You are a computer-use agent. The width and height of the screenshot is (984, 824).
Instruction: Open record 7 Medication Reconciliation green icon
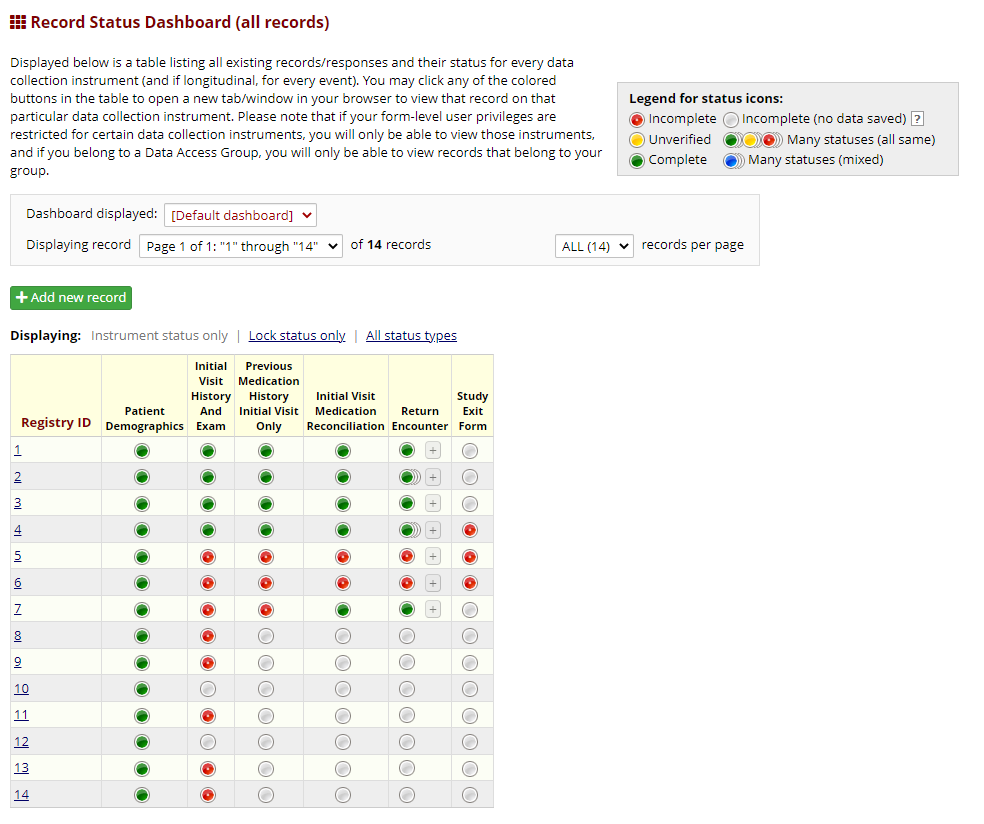click(x=343, y=610)
